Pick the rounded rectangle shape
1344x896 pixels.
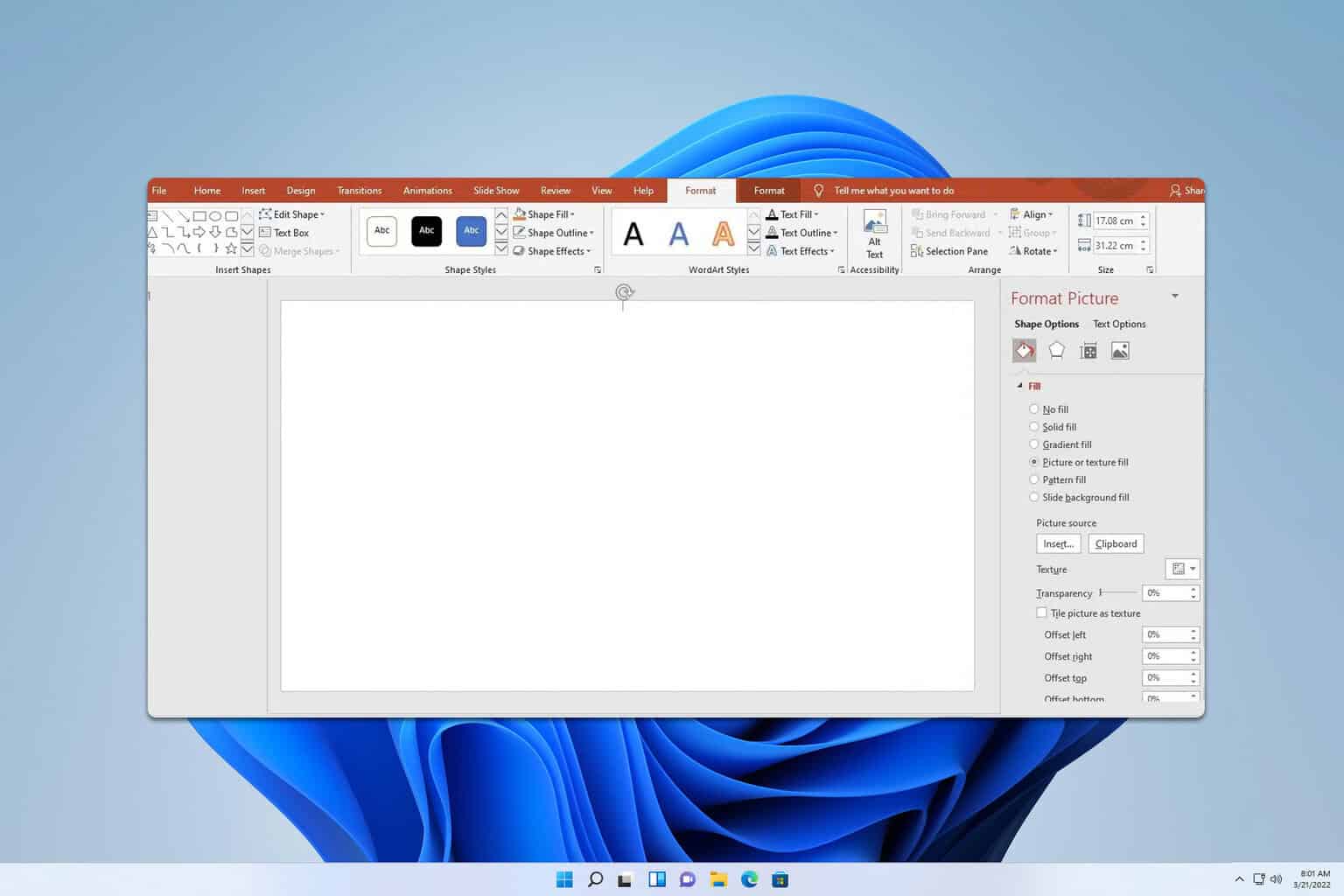click(231, 216)
